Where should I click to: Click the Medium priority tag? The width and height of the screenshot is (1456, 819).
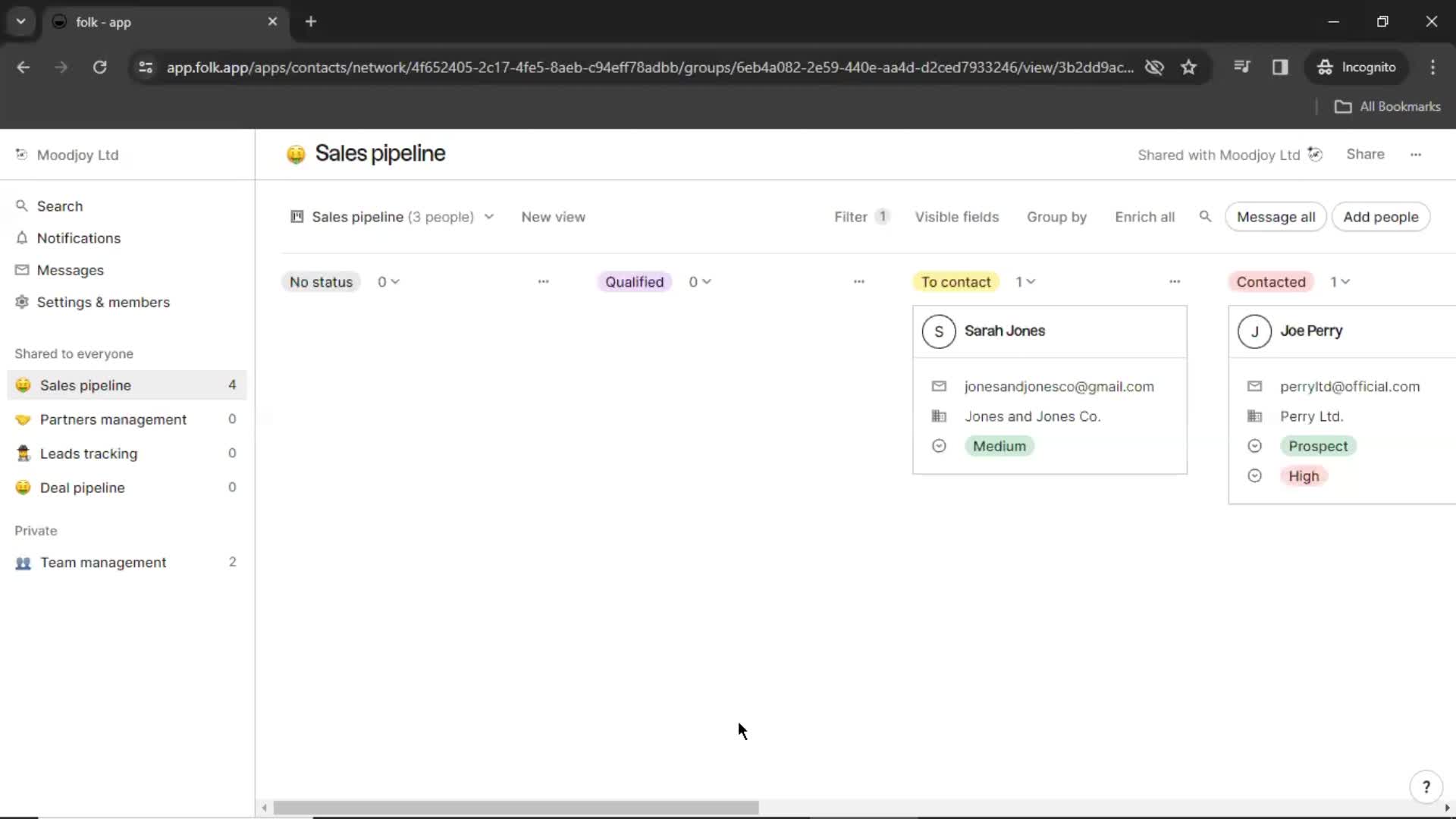click(999, 446)
